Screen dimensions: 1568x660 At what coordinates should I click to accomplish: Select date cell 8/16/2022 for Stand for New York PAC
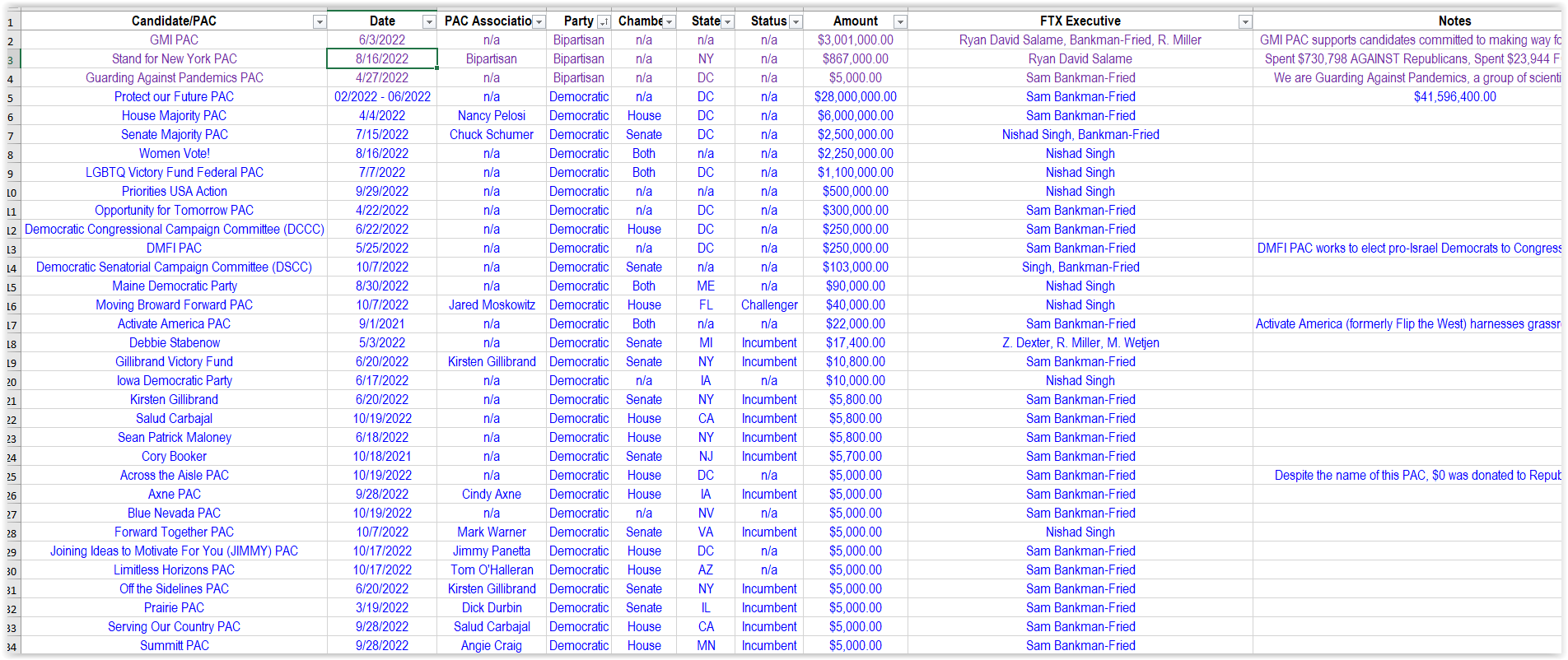tap(382, 59)
